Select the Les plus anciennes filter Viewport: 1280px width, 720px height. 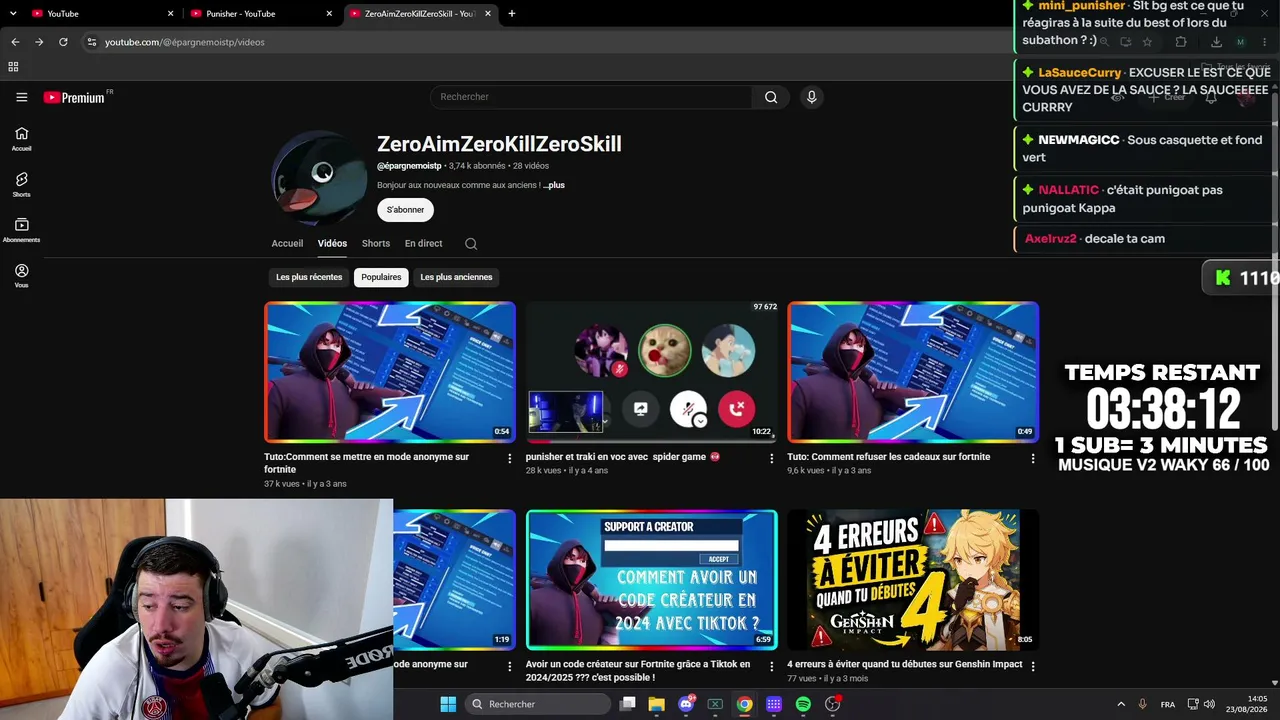[x=456, y=277]
